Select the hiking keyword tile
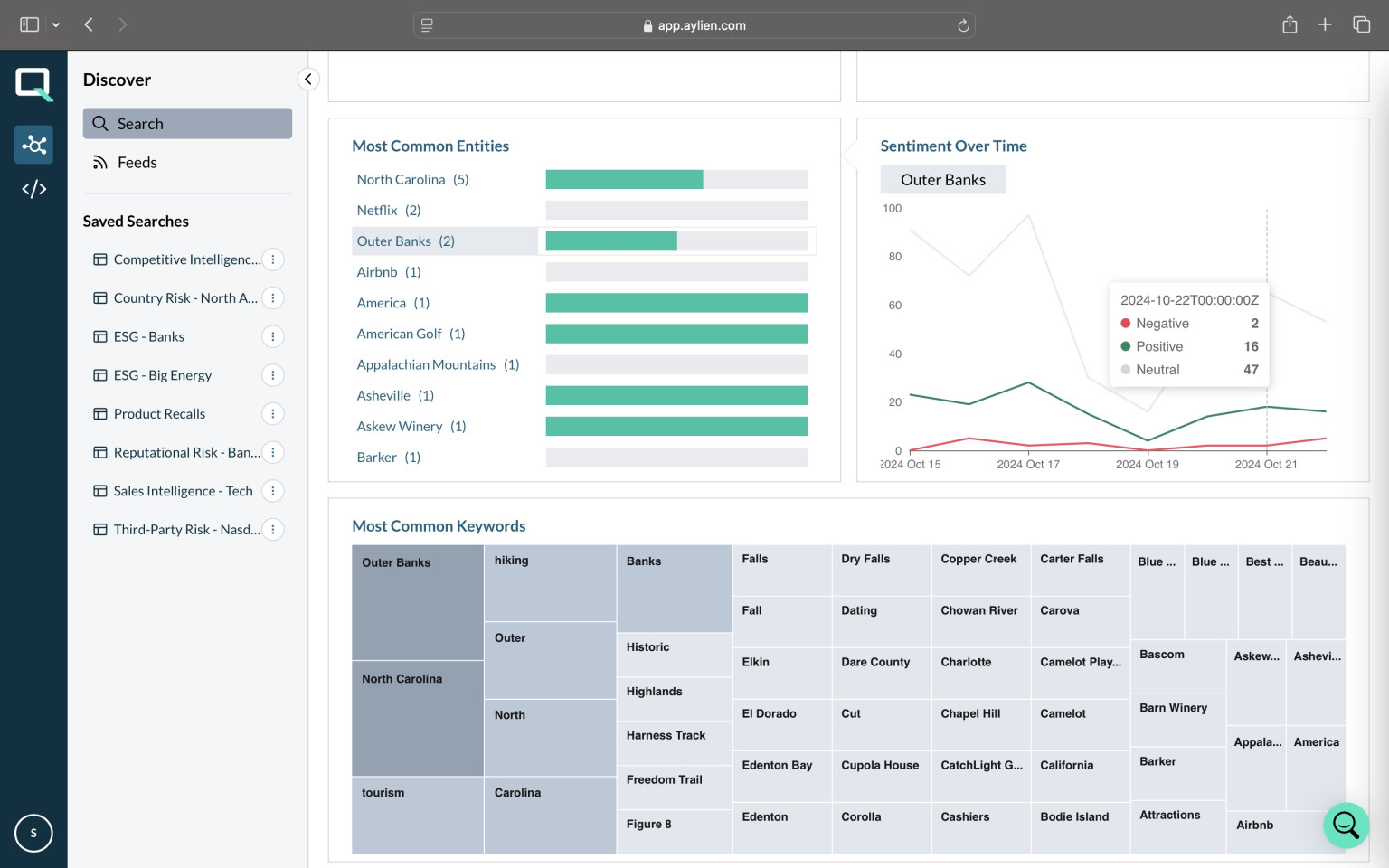The image size is (1389, 868). (x=550, y=583)
